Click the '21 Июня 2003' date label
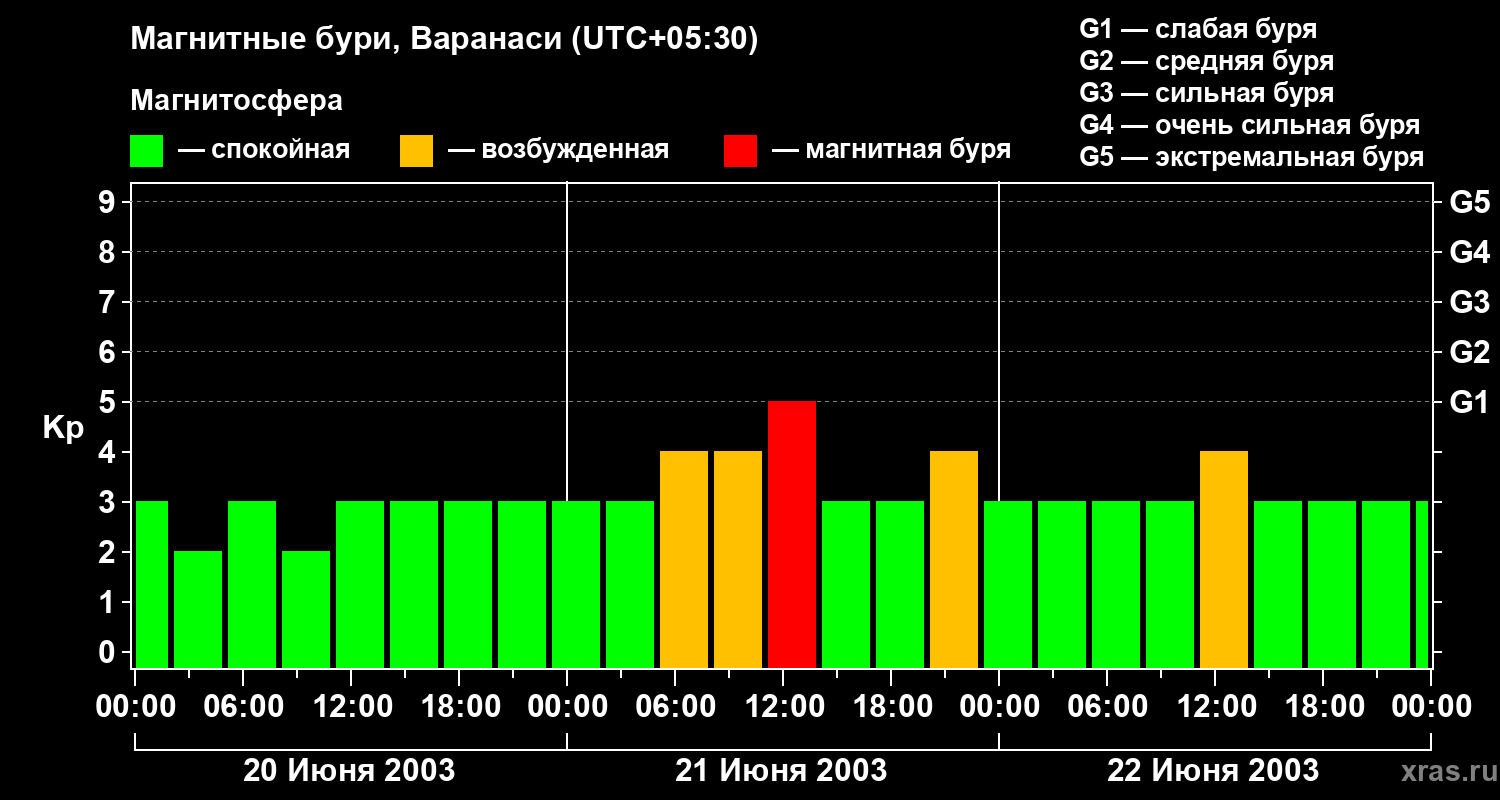This screenshot has height=800, width=1500. click(x=781, y=771)
